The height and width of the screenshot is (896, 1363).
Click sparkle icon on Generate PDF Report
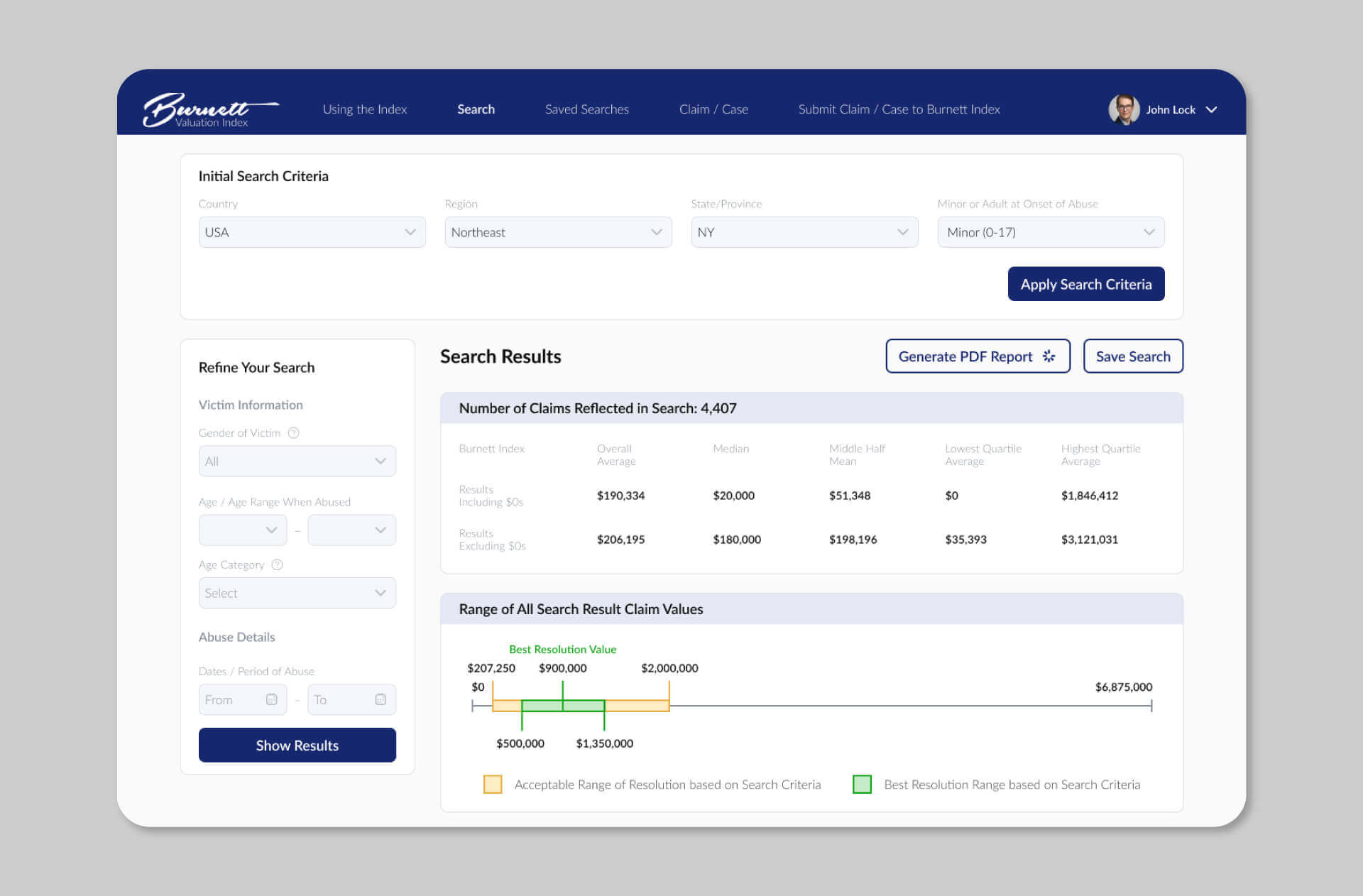[x=1049, y=356]
